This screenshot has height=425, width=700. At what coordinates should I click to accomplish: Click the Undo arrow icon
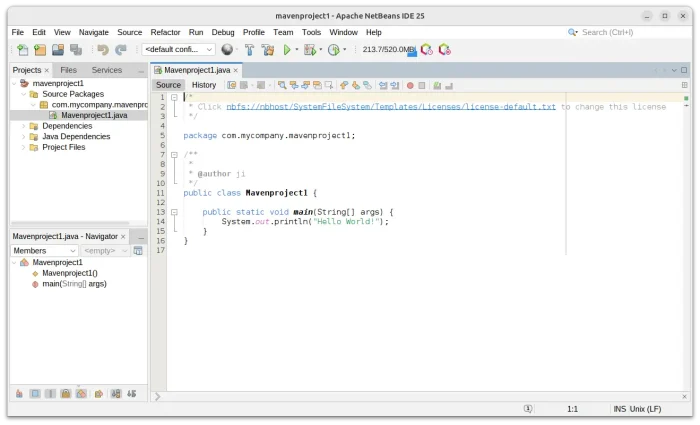pyautogui.click(x=103, y=50)
